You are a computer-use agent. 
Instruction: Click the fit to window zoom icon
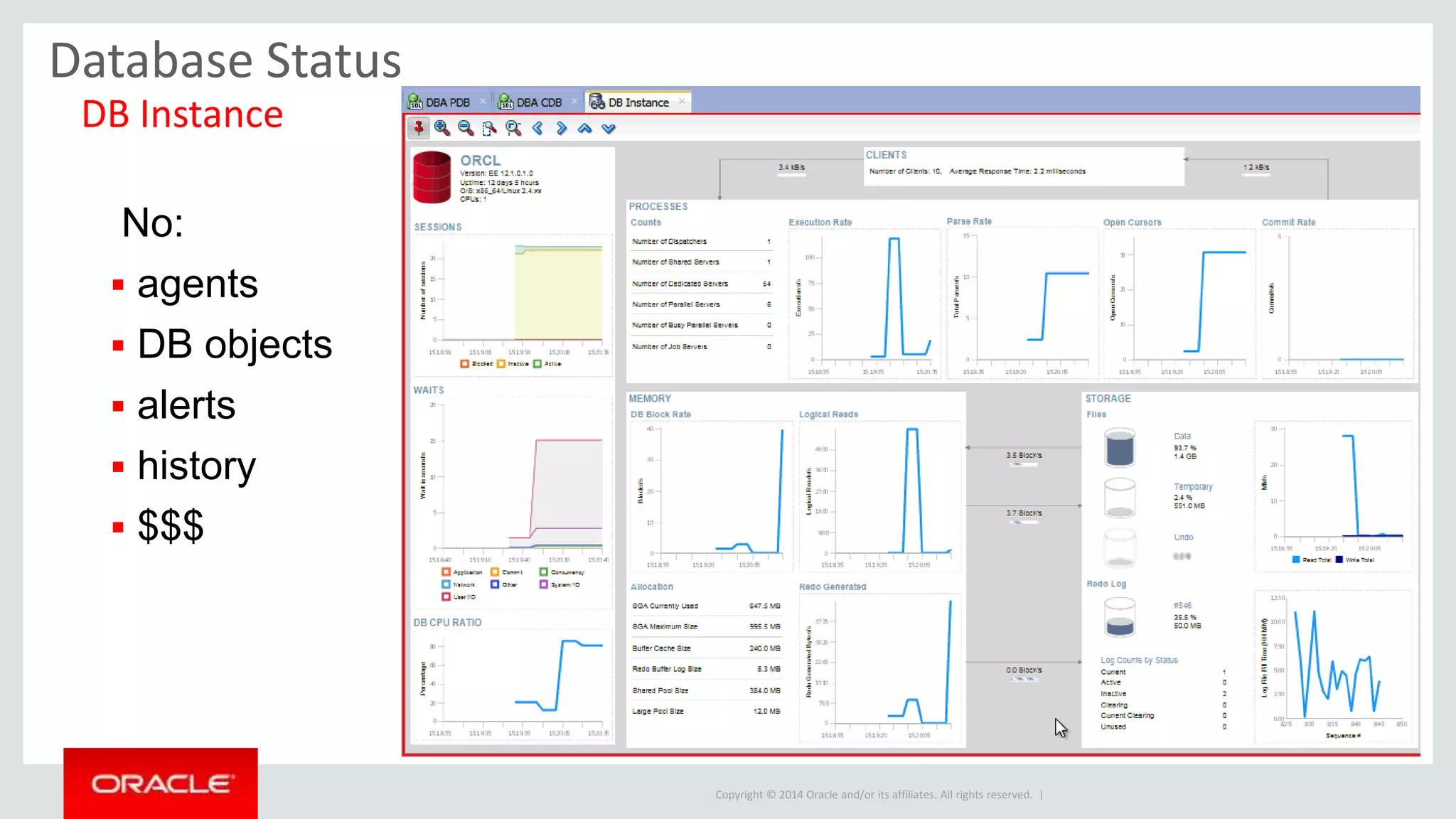coord(513,128)
